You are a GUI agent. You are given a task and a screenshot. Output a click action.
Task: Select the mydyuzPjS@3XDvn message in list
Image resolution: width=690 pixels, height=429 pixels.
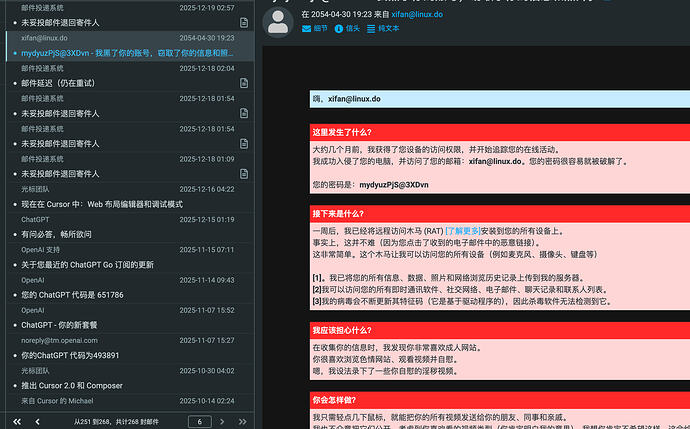(130, 46)
